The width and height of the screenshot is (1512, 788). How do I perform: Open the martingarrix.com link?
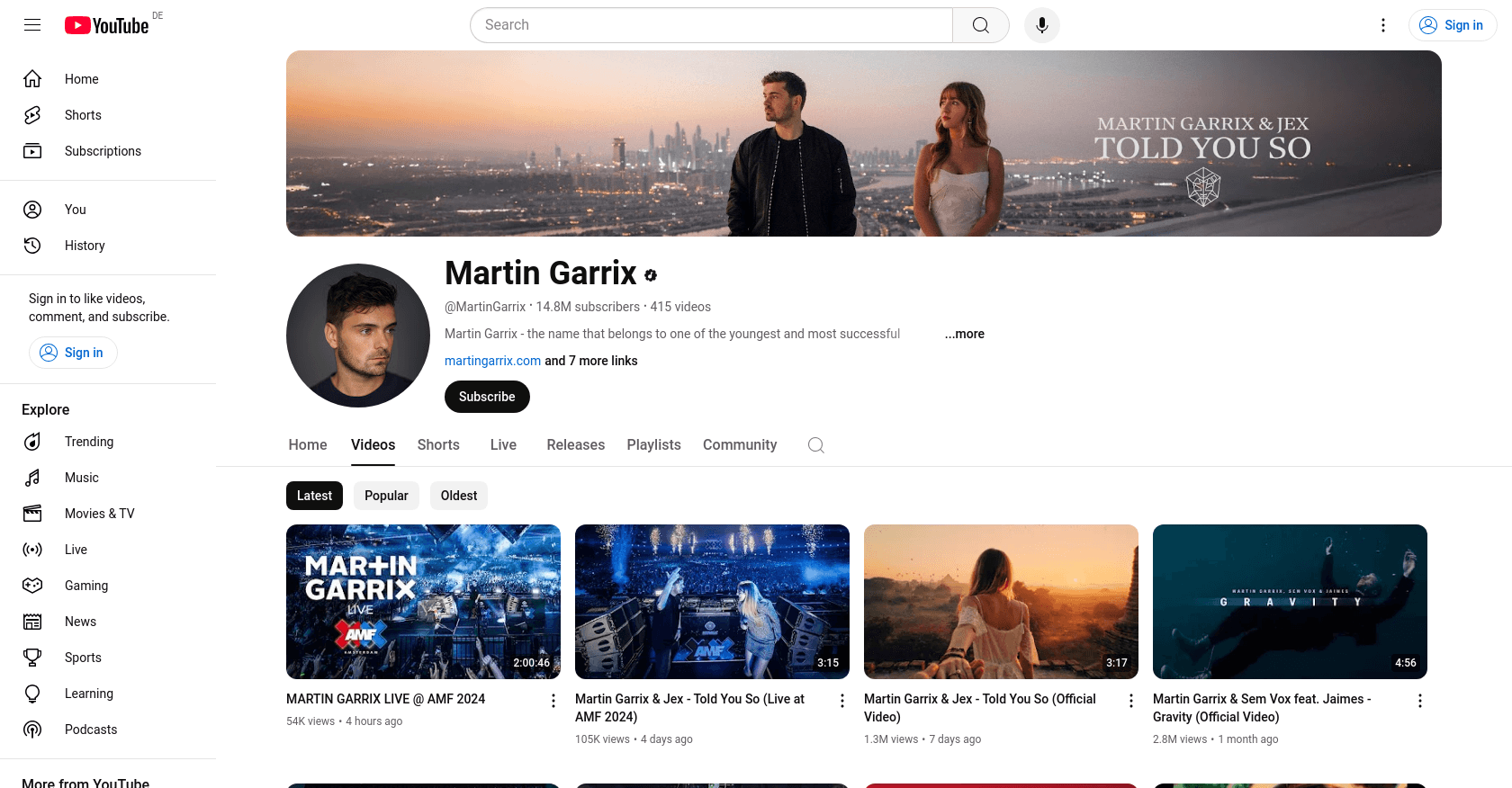492,361
